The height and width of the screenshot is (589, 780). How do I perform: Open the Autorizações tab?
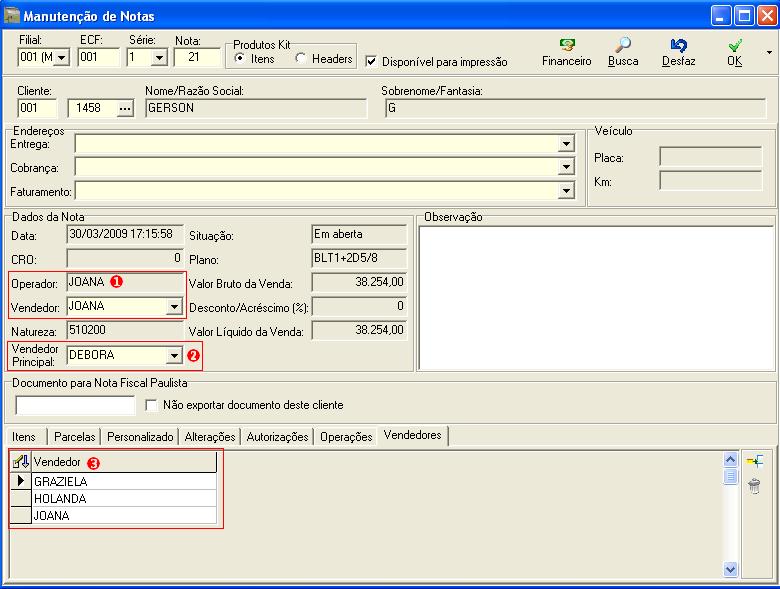(x=278, y=437)
